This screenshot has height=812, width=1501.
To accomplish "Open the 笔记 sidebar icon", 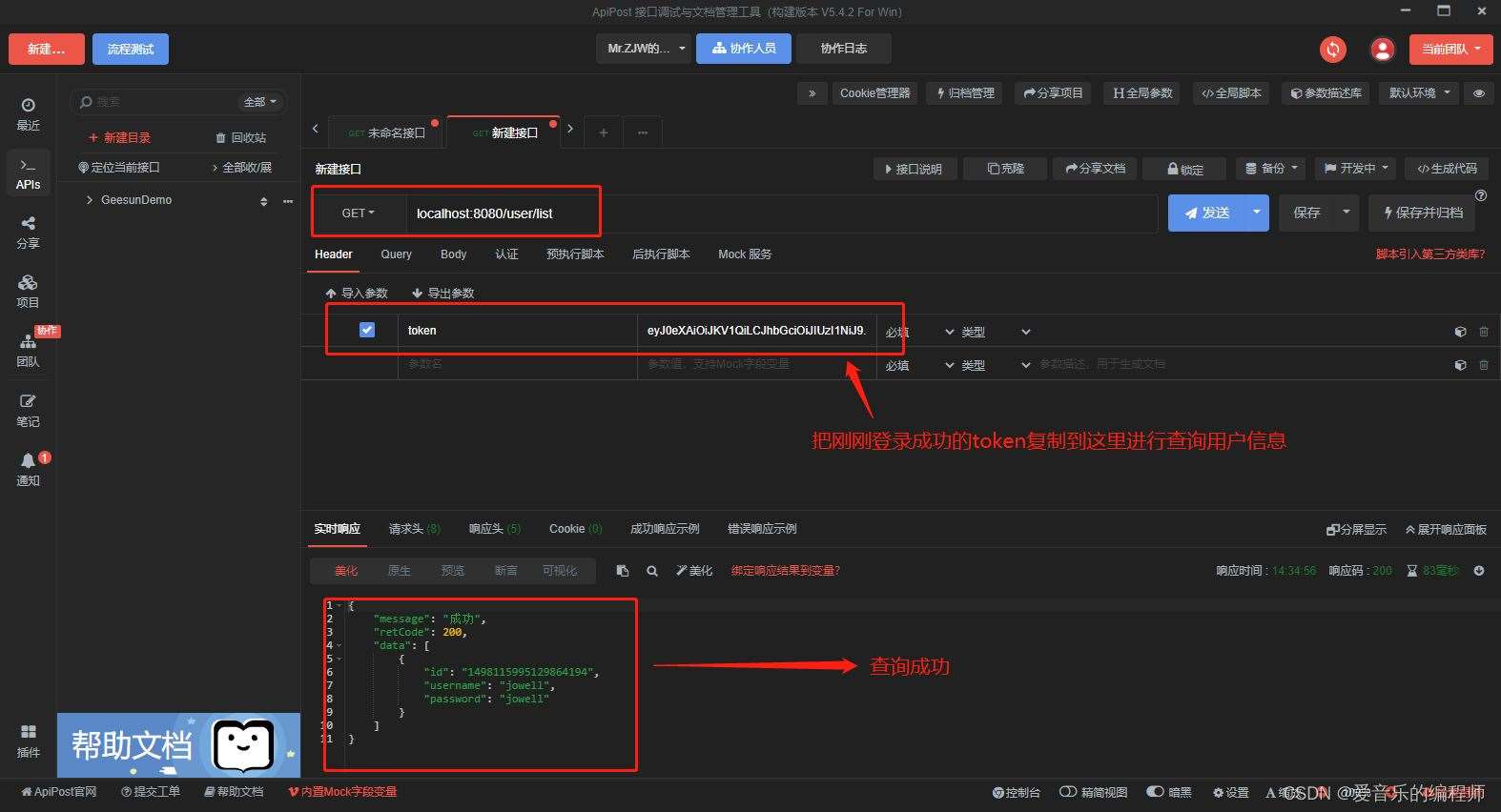I will [28, 410].
